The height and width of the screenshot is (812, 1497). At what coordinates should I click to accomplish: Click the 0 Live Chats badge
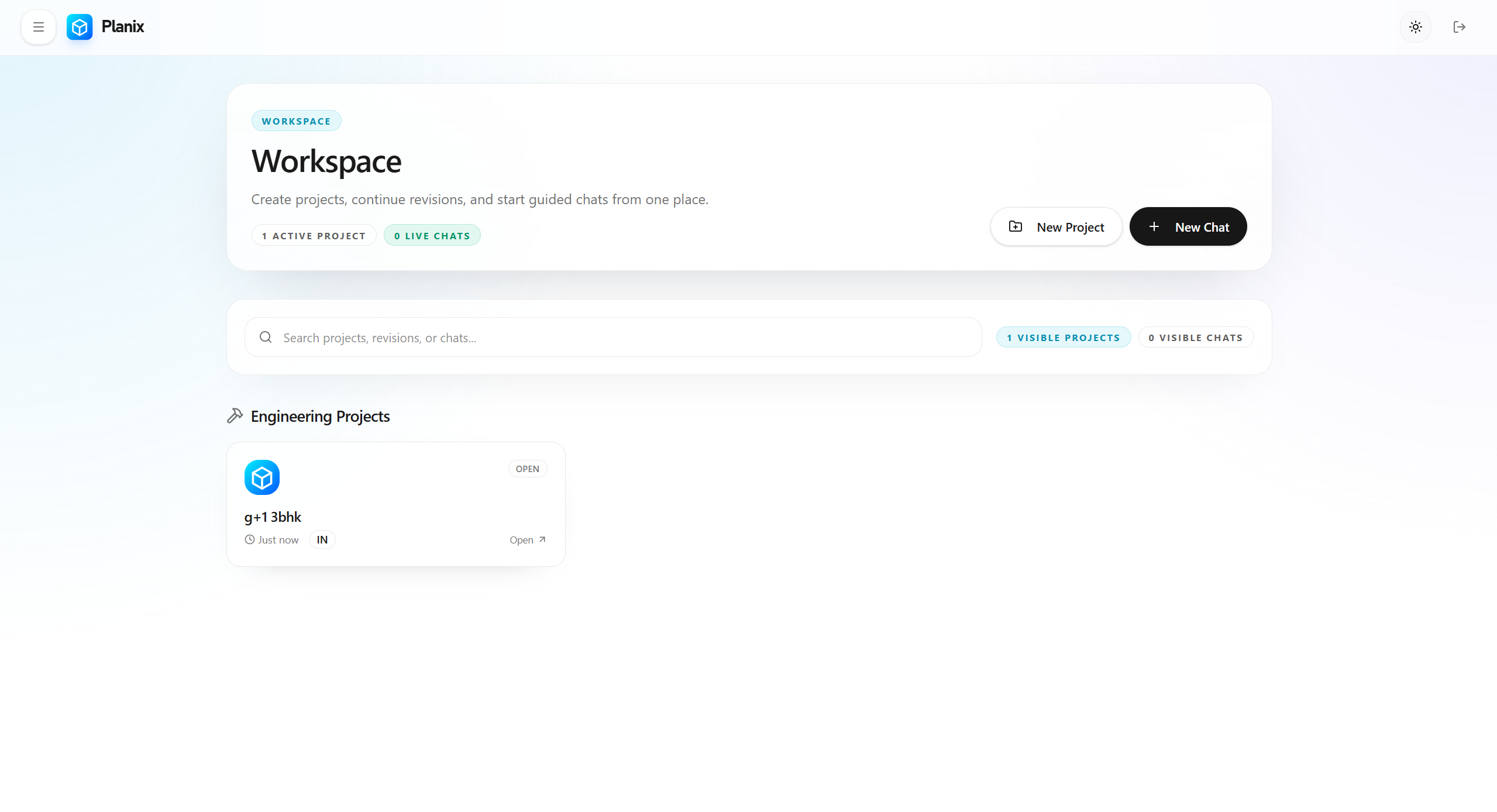432,236
